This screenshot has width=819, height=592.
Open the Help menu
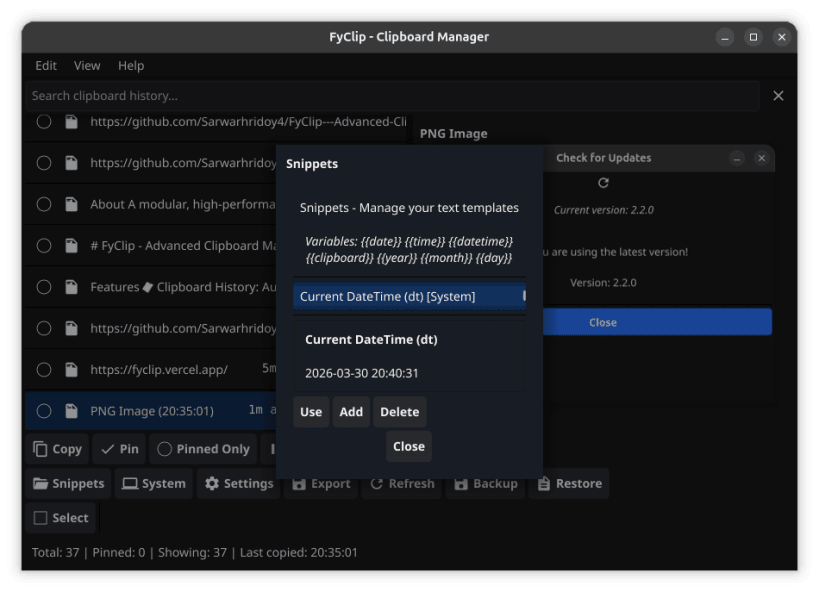pos(131,66)
